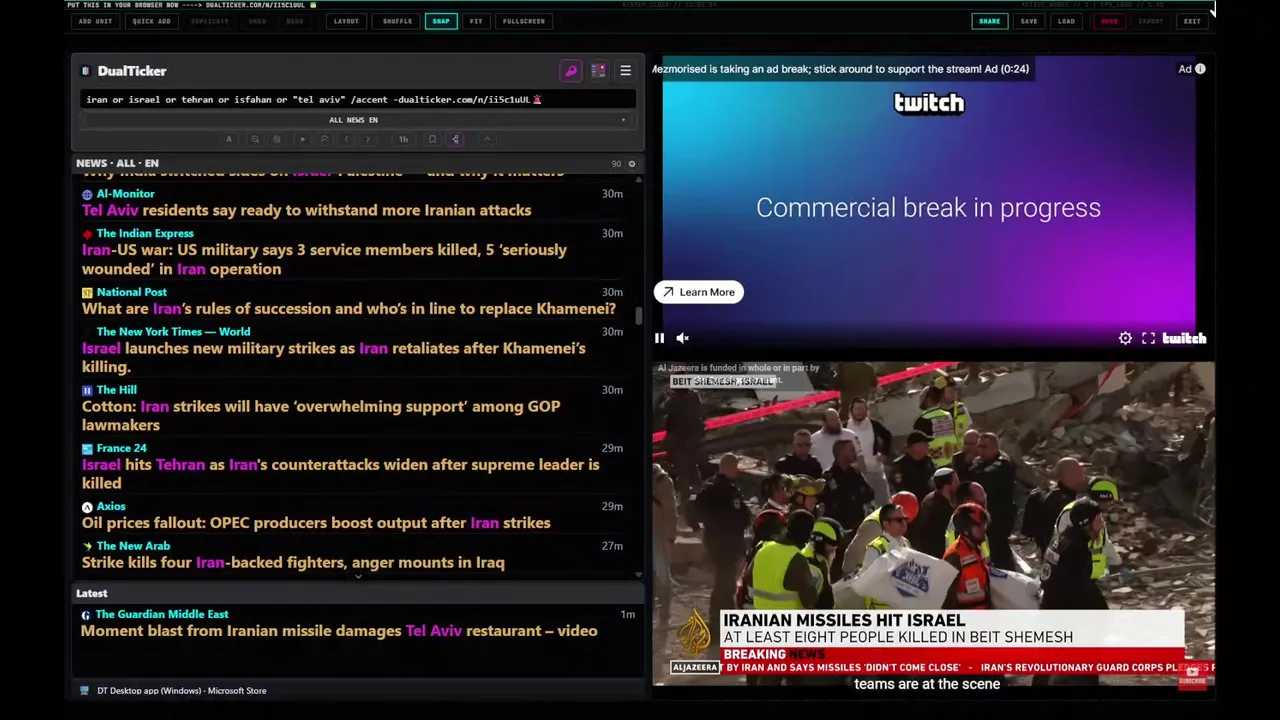This screenshot has width=1280, height=720.
Task: Click The New Arab source icon
Action: click(x=87, y=546)
